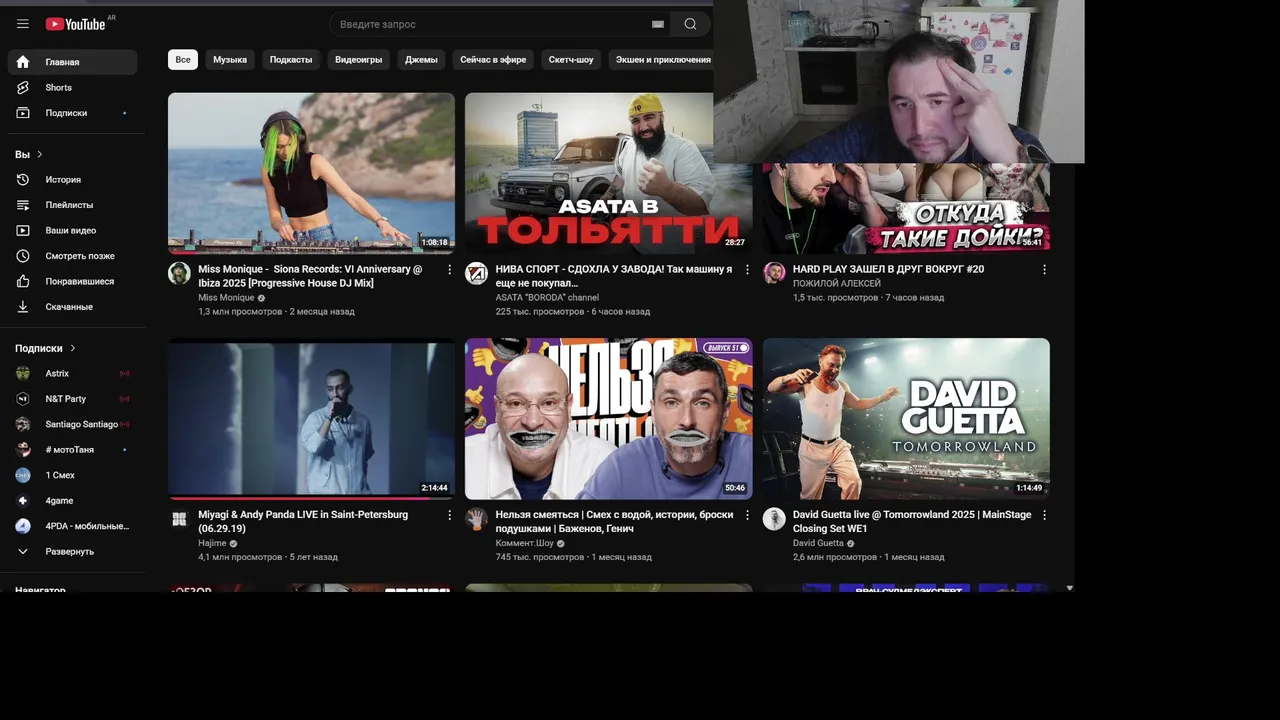Open the # мотоТаня subscription

coord(72,450)
